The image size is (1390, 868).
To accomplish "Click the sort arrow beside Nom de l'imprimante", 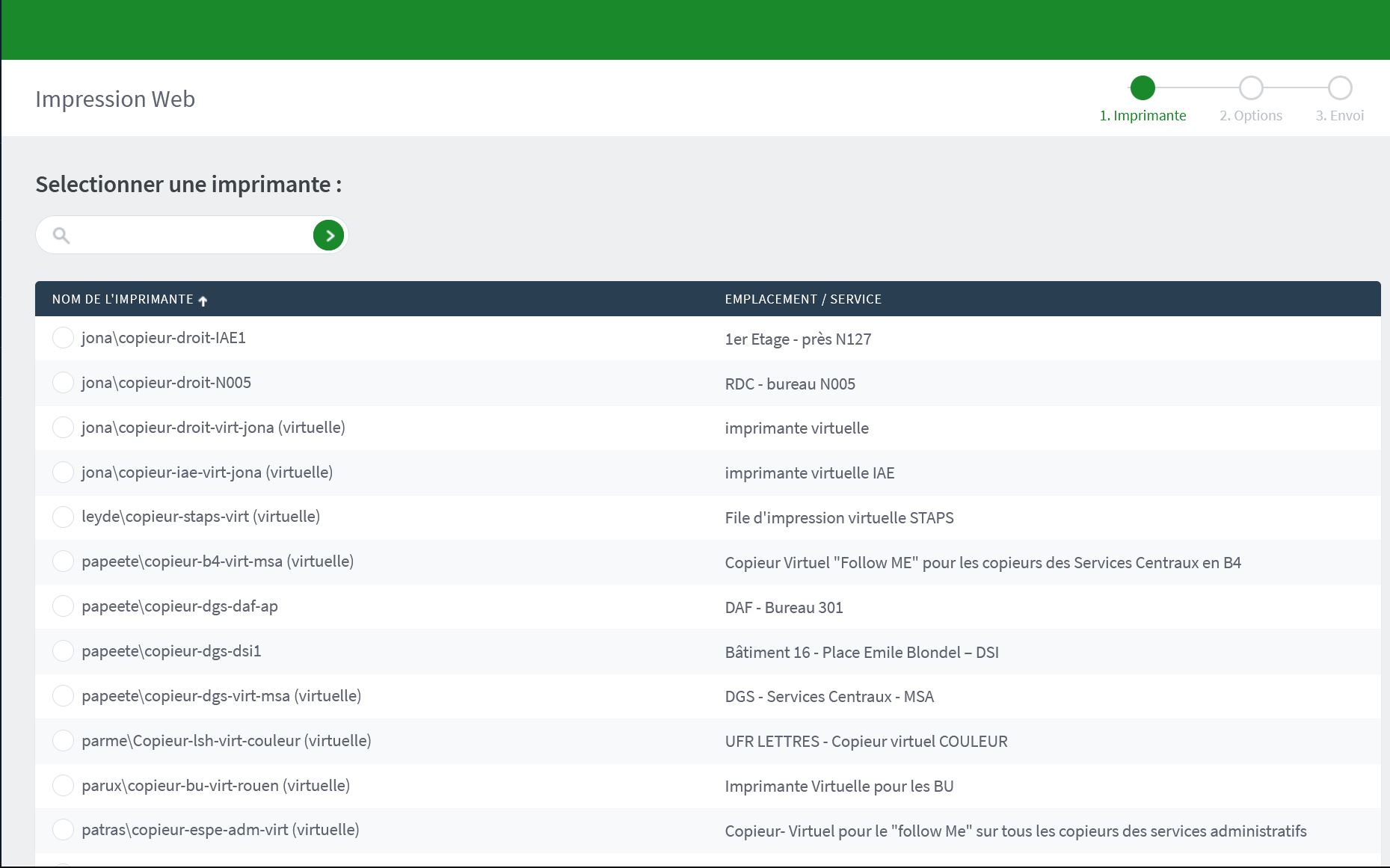I will (x=203, y=301).
